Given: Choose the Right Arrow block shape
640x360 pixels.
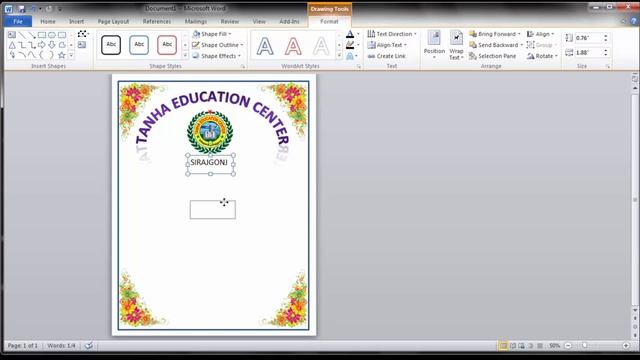Looking at the screenshot, I should click(42, 45).
